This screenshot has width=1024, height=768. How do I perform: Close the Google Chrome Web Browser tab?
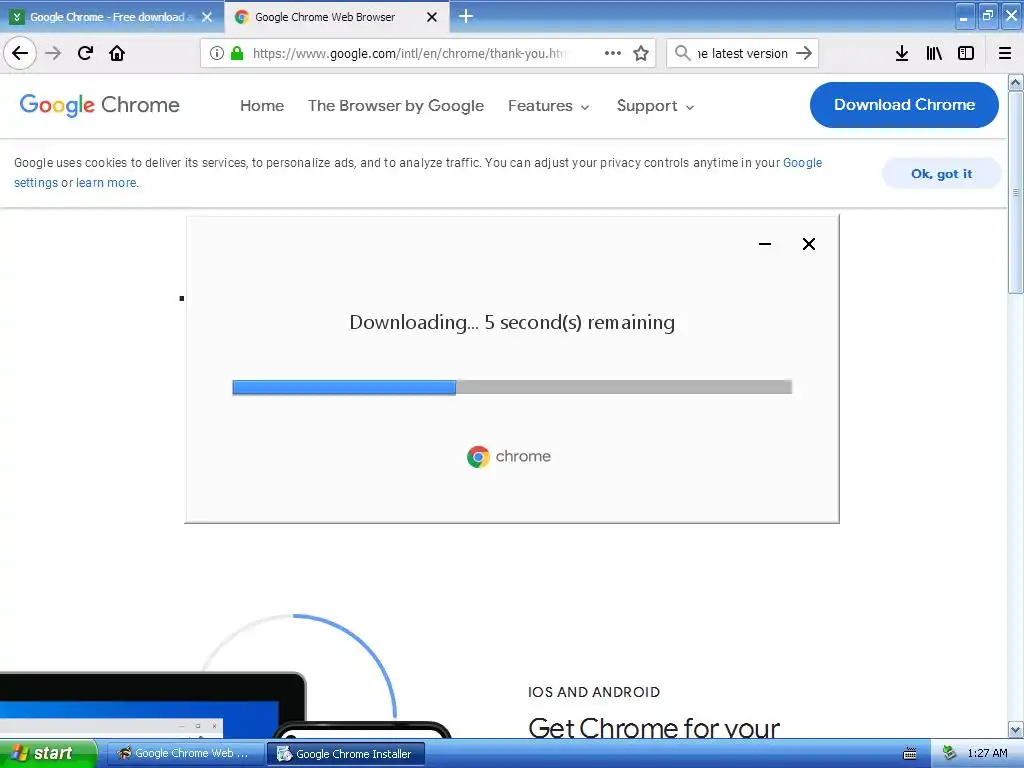(432, 17)
